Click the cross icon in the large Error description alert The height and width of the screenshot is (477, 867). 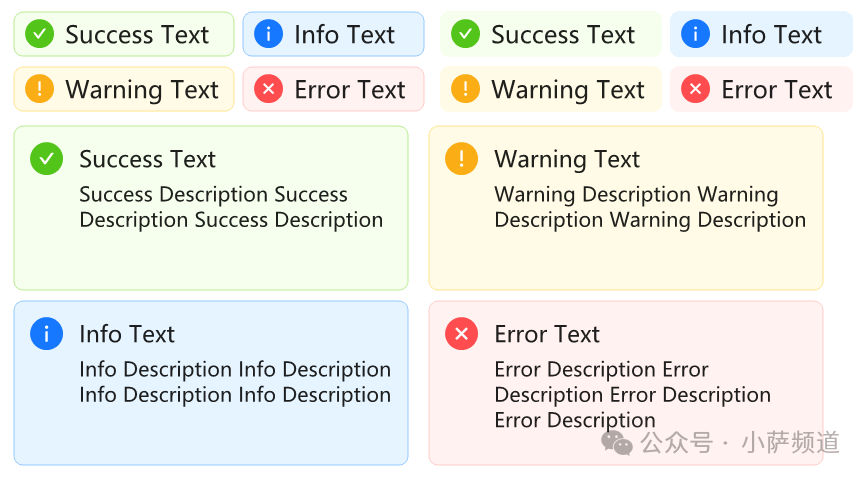tap(461, 333)
